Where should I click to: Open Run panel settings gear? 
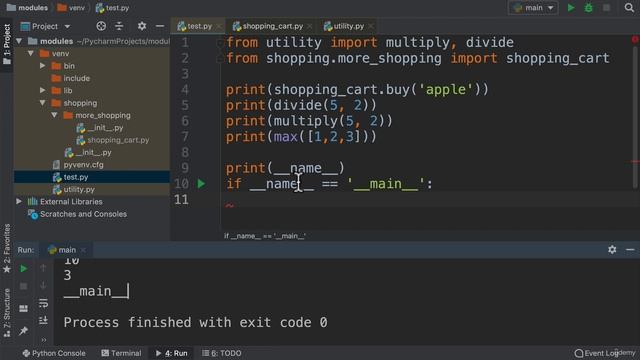(x=612, y=249)
